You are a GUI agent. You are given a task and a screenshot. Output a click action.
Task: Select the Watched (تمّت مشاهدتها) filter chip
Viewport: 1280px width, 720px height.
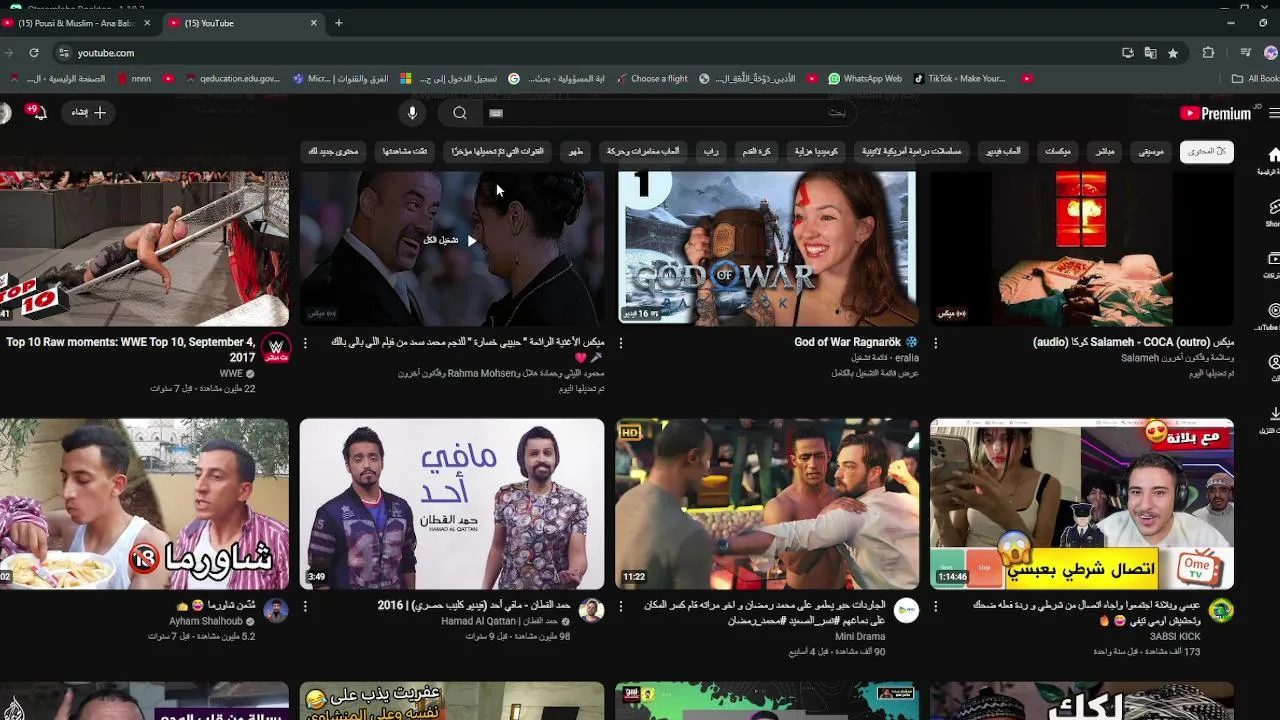[405, 151]
